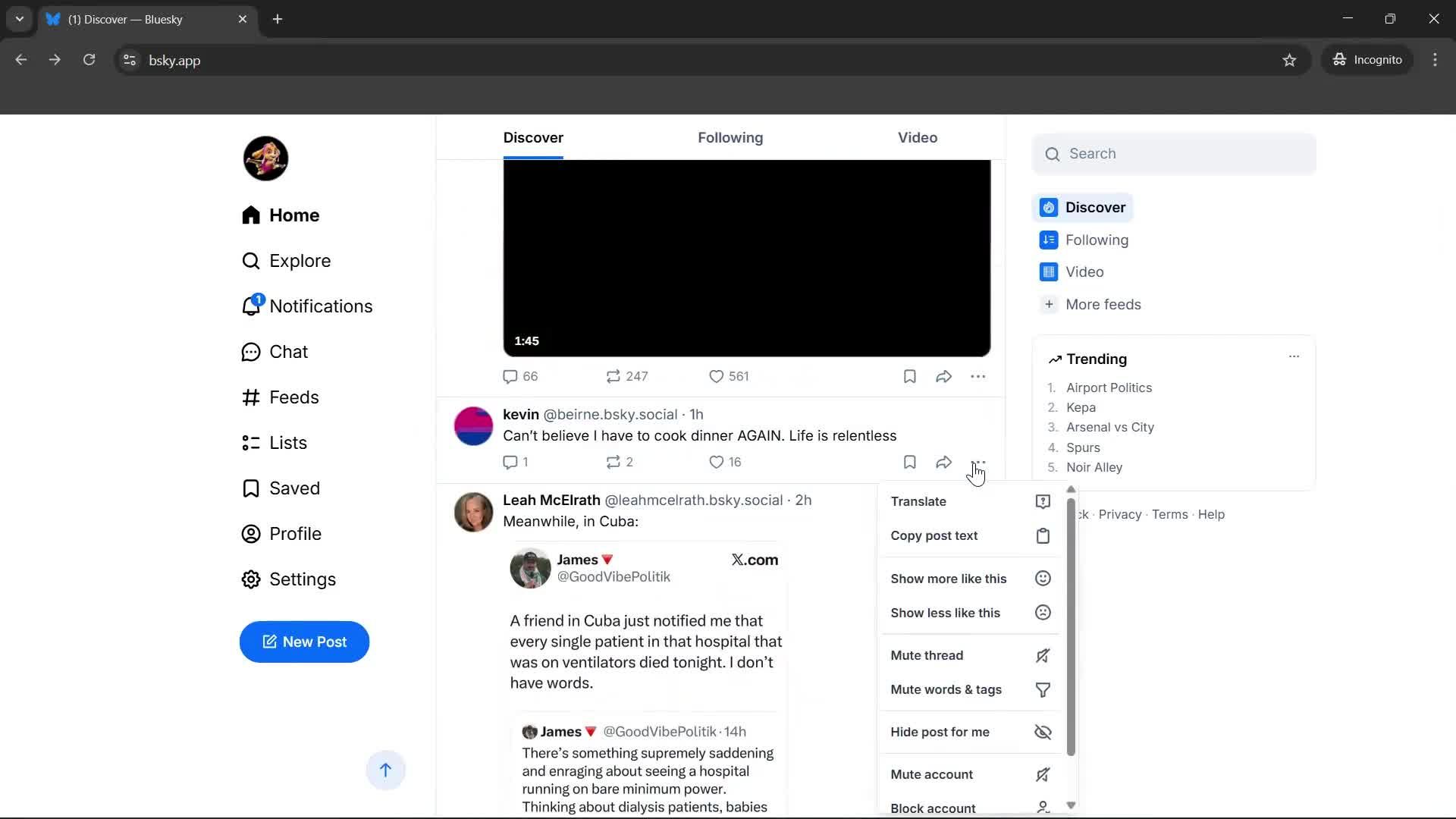This screenshot has width=1456, height=819.
Task: Open the Trending options menu
Action: pos(1294,356)
